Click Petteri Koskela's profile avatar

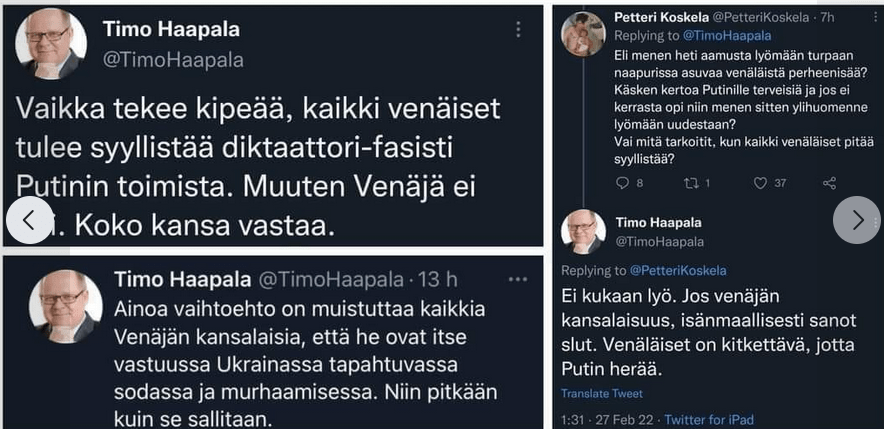(583, 33)
